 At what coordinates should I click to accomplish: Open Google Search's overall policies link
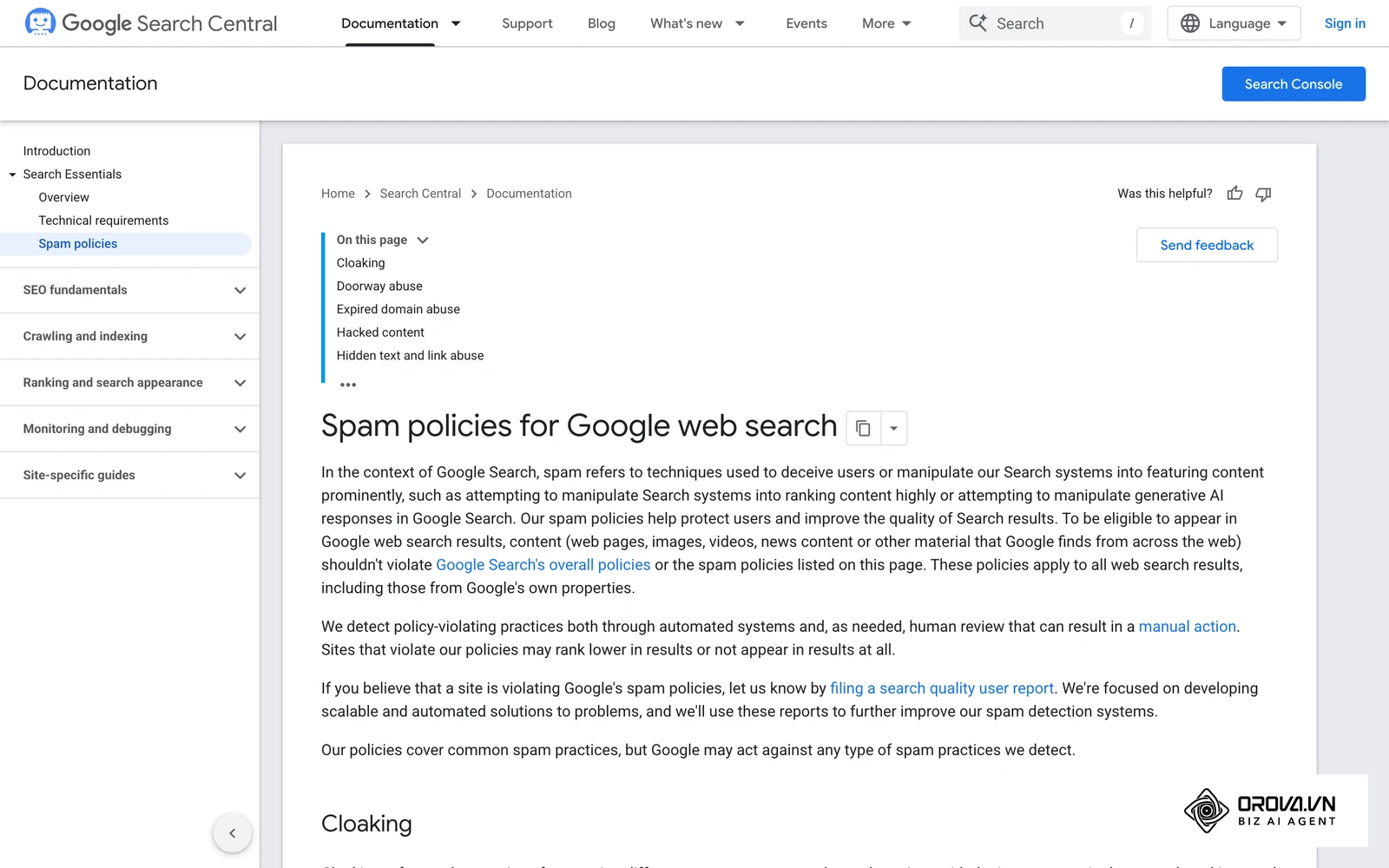543,565
